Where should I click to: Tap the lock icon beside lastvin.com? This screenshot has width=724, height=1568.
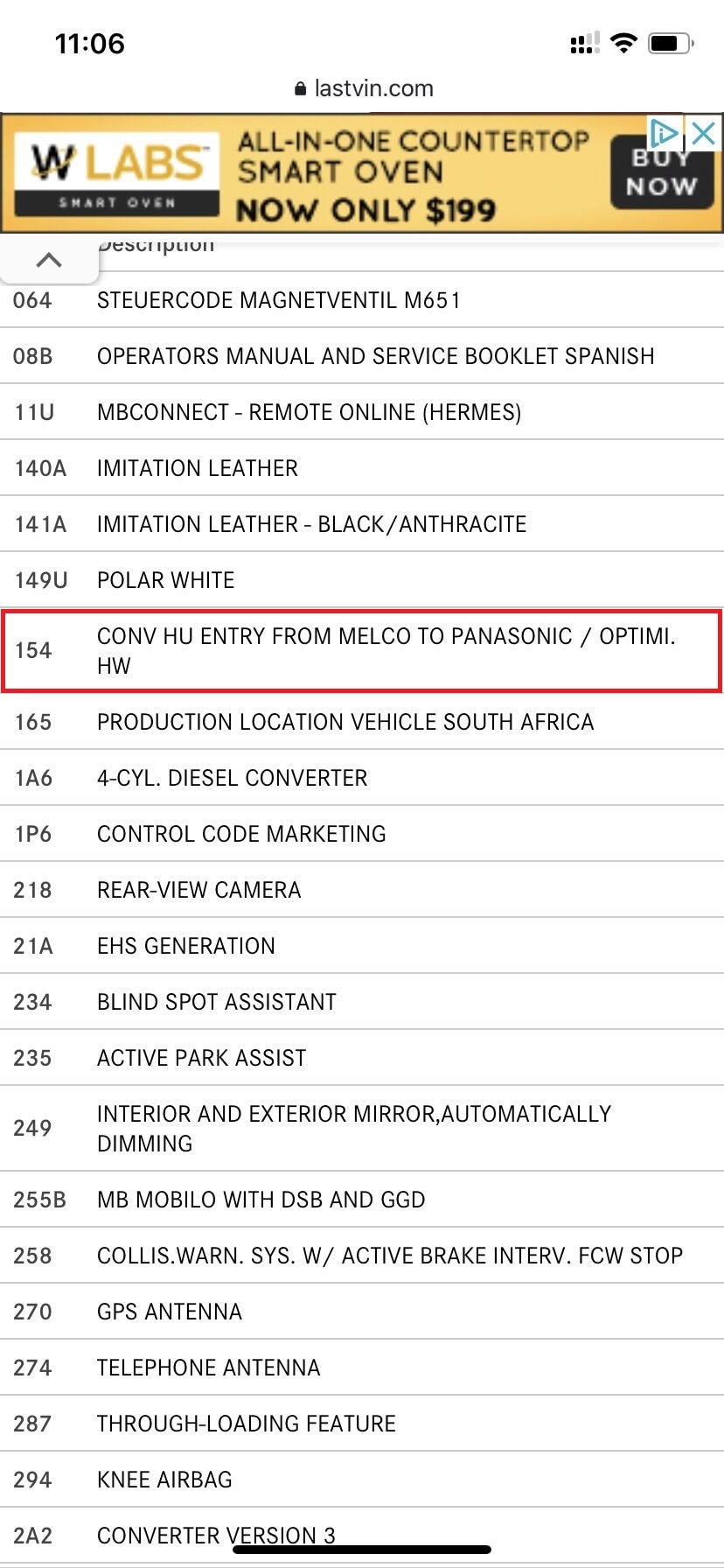point(301,88)
